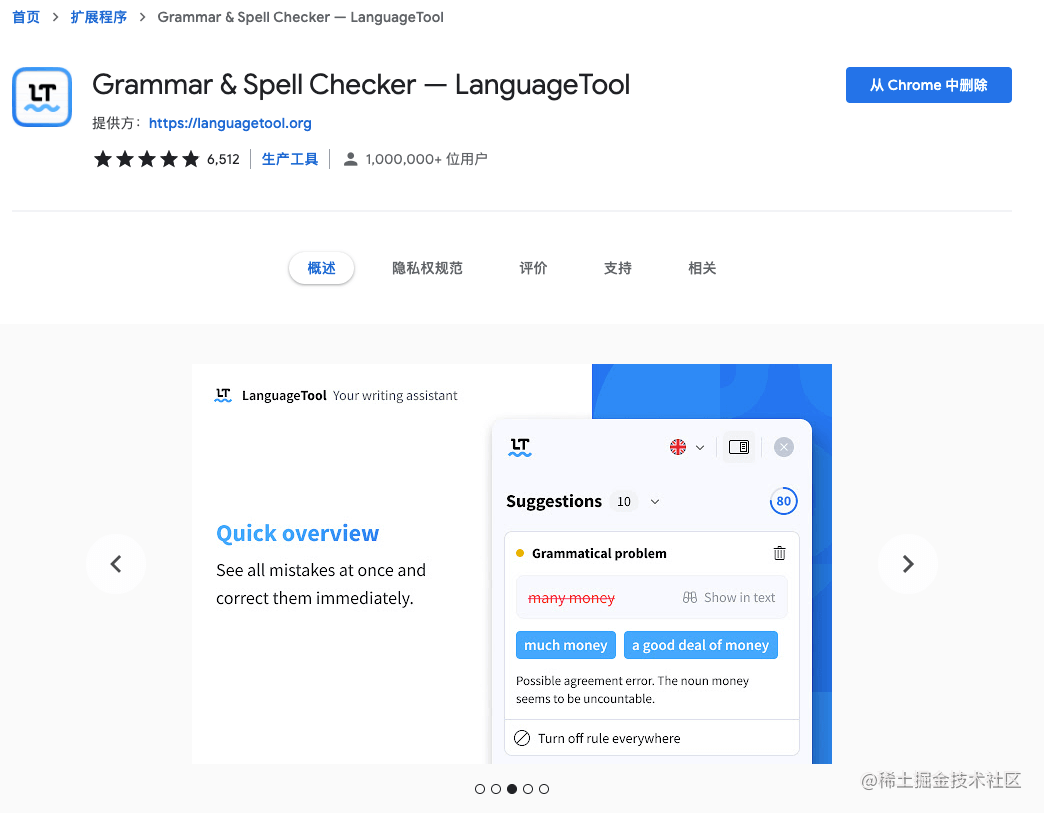1044x813 pixels.
Task: Click the LT logo in the suggestions panel
Action: tap(520, 447)
